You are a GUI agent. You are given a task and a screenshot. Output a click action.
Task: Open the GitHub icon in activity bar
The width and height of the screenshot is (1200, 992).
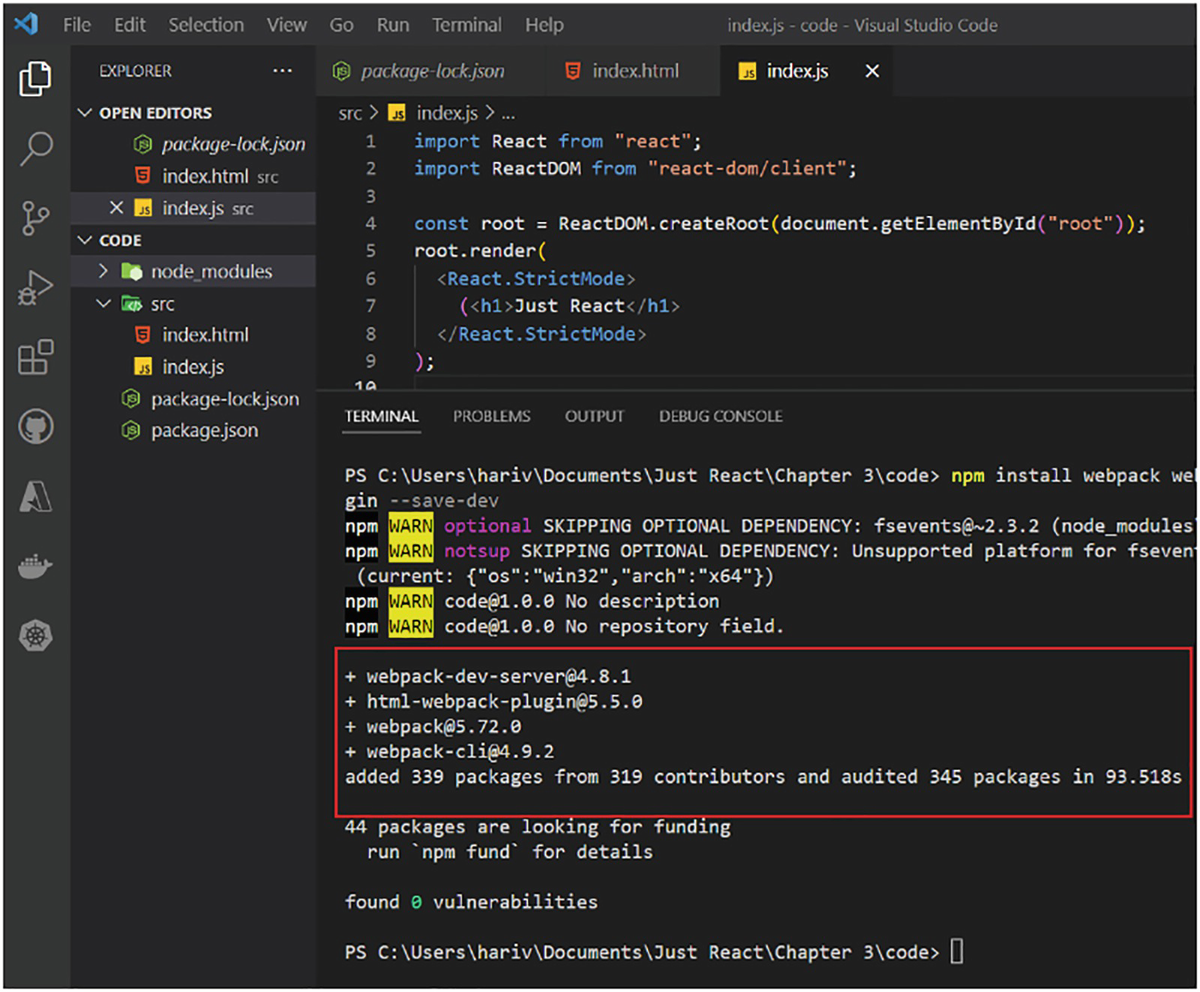tap(35, 427)
